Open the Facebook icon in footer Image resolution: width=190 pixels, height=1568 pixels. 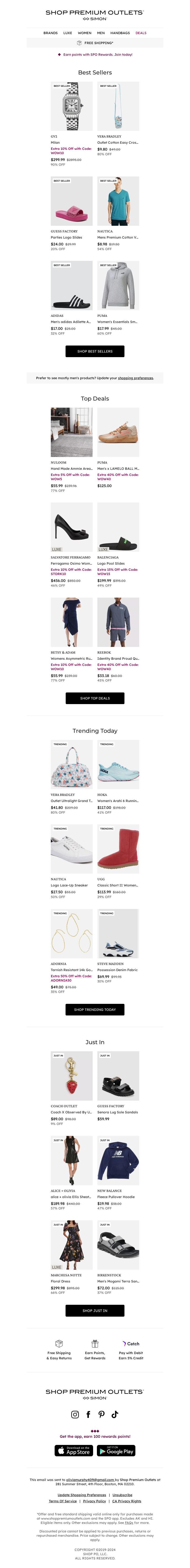[x=88, y=1414]
